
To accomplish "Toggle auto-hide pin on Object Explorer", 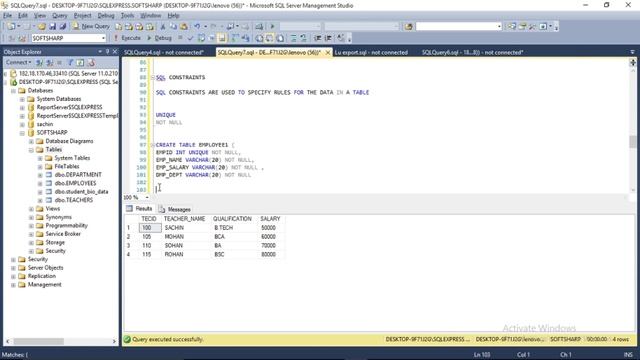I will pyautogui.click(x=107, y=51).
